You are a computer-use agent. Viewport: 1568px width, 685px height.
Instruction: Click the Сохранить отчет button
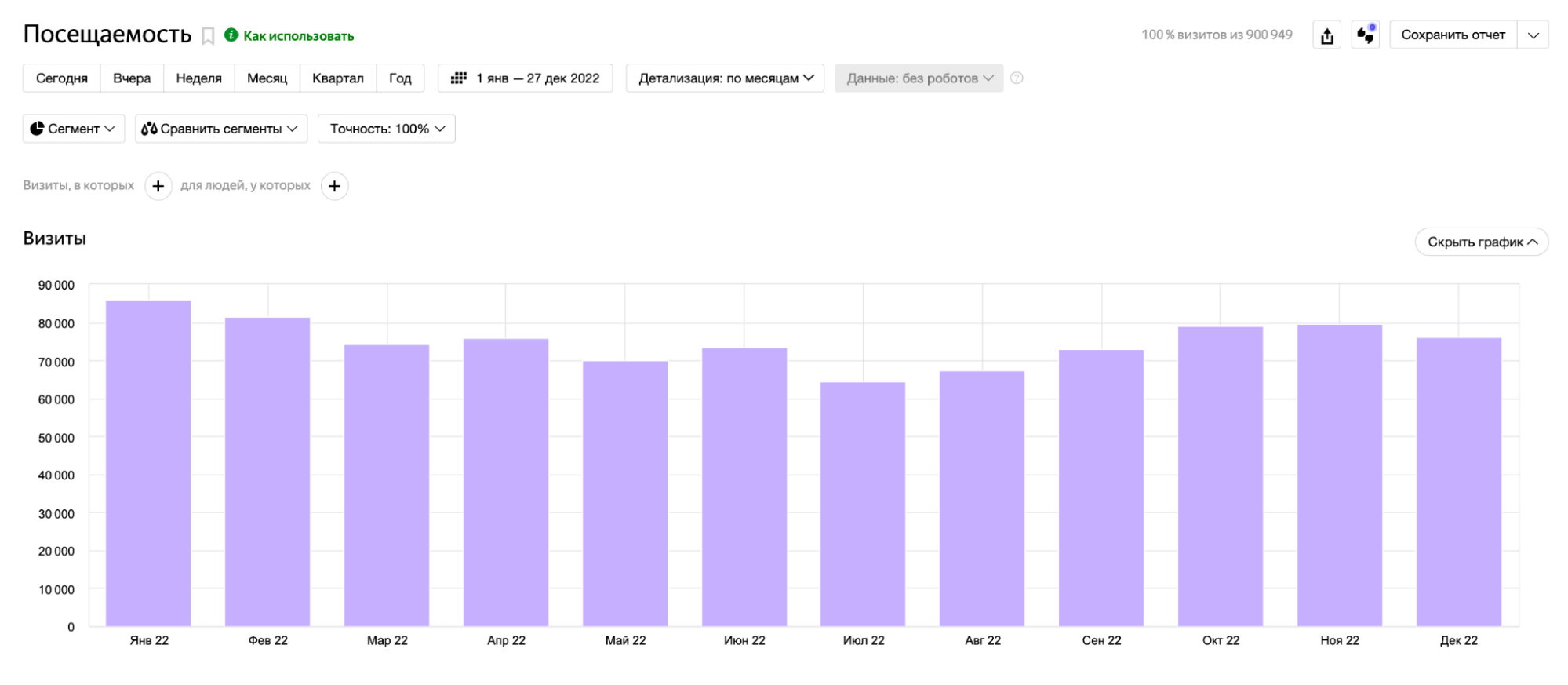(1453, 35)
